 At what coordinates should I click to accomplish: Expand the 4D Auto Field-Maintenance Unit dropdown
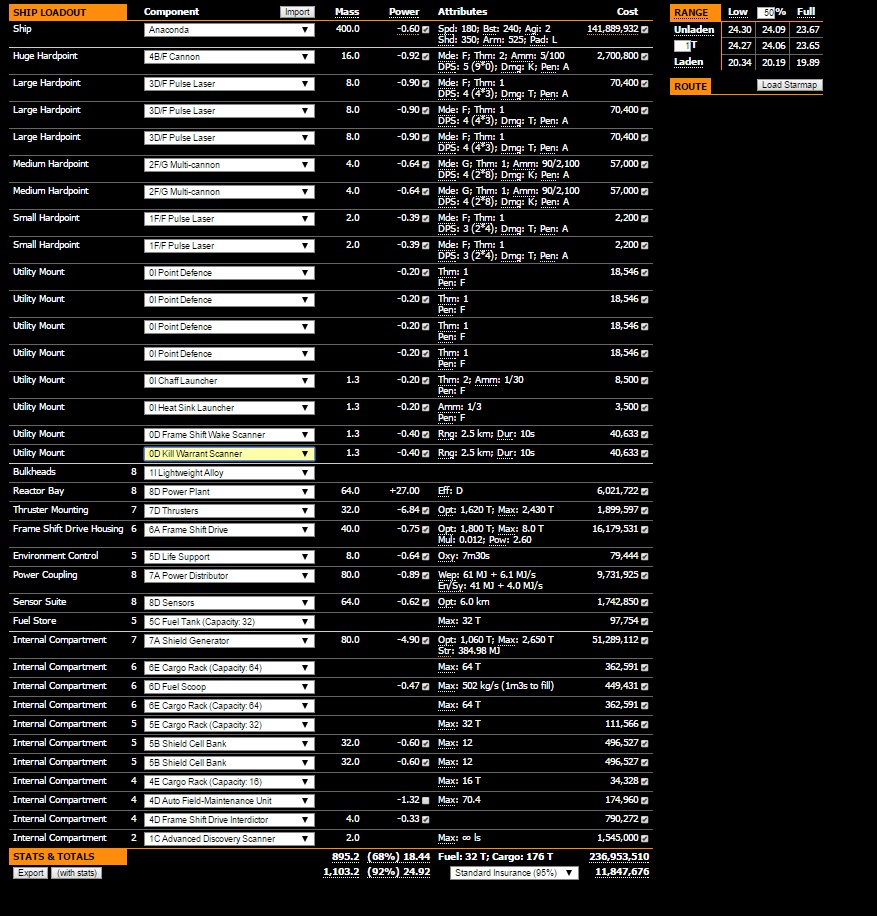tap(229, 801)
